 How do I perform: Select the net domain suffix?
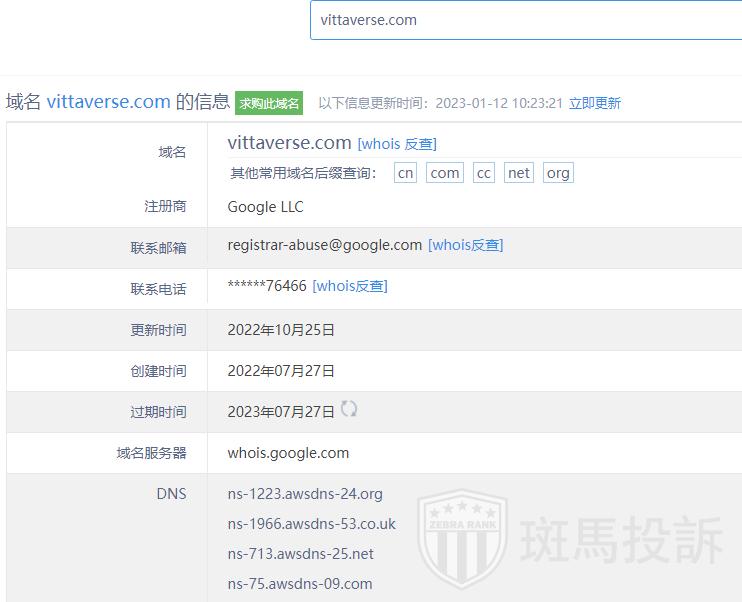pyautogui.click(x=519, y=173)
